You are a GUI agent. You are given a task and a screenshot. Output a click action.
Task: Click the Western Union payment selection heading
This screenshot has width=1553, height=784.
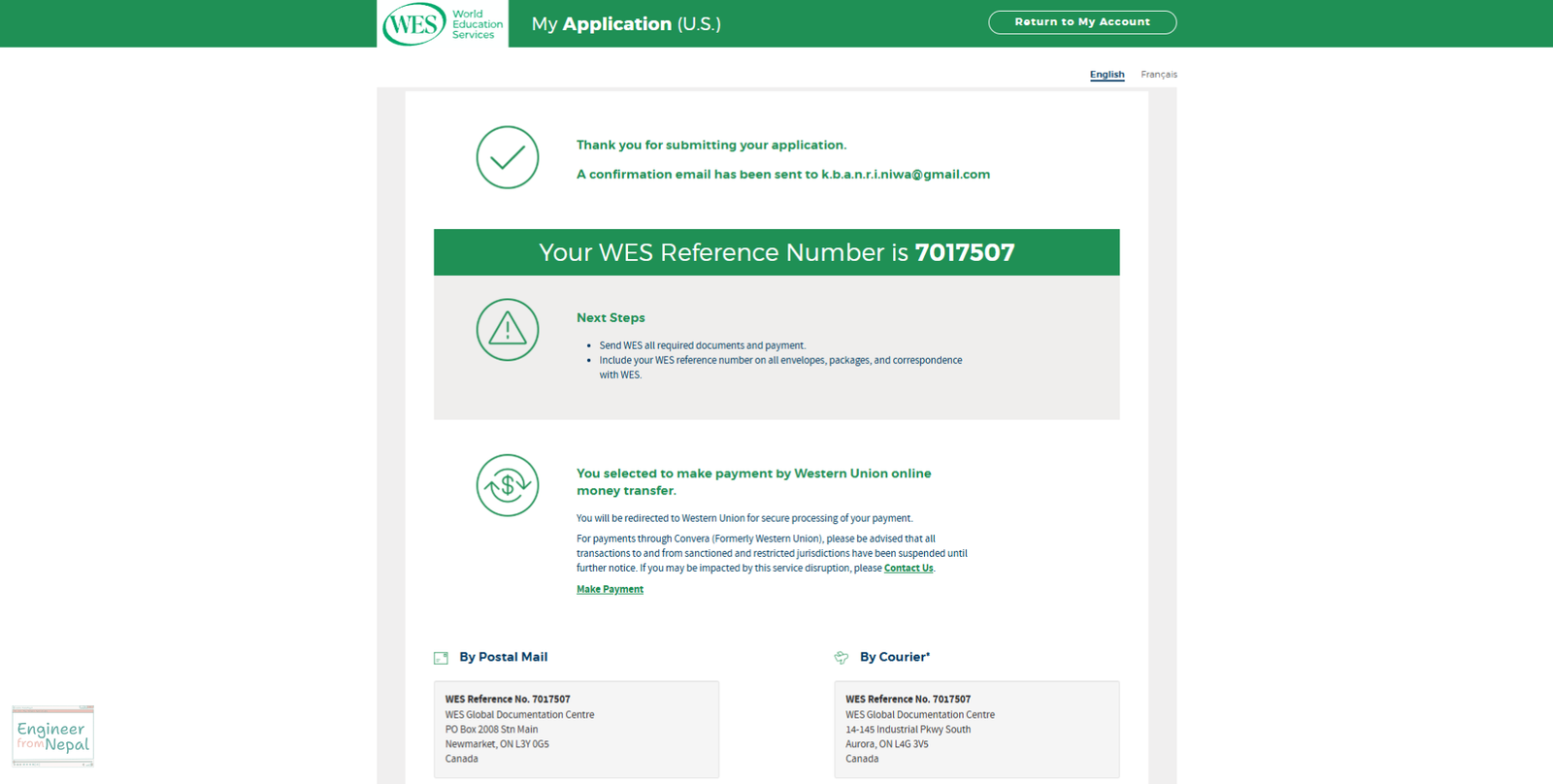pyautogui.click(x=754, y=481)
